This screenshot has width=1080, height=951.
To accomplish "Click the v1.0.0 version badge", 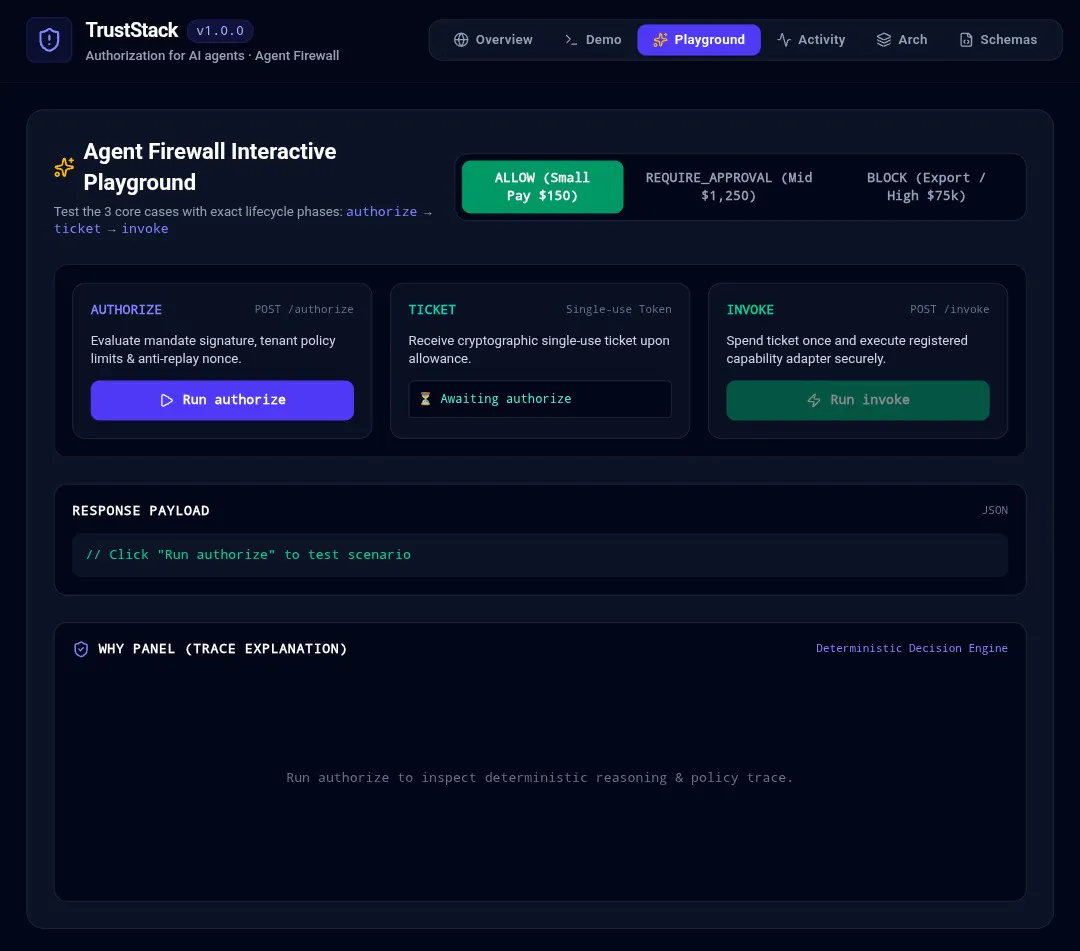I will click(x=220, y=31).
